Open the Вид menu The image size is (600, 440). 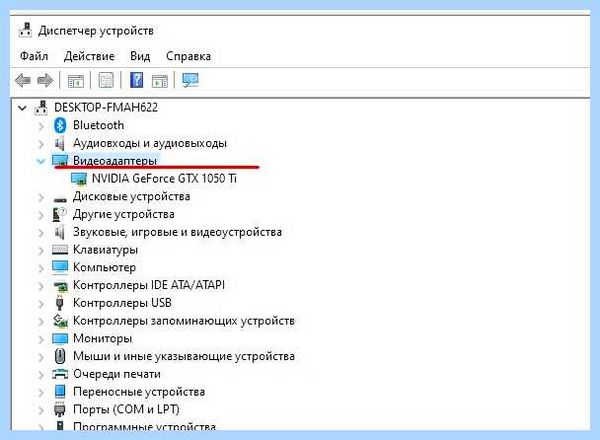140,56
